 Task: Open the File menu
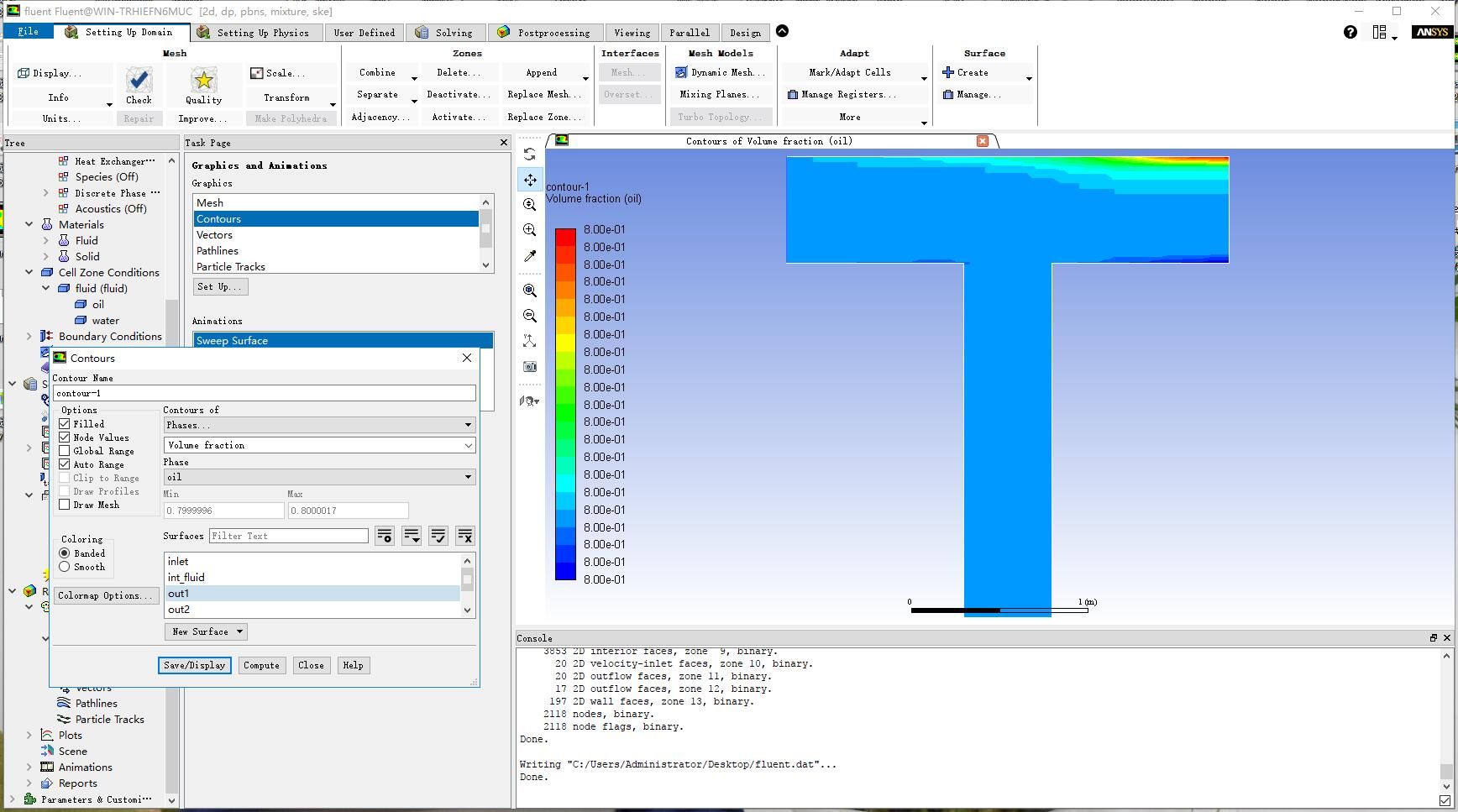pyautogui.click(x=28, y=31)
